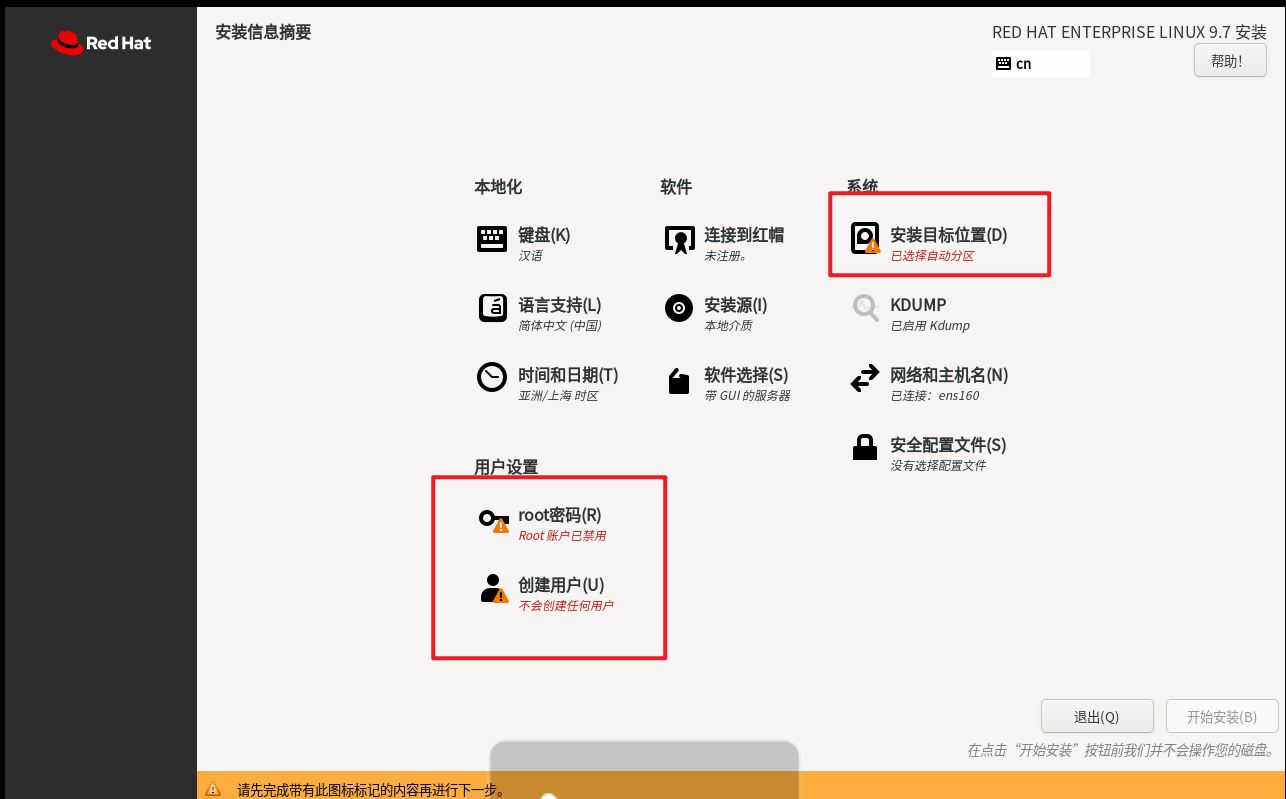1286x799 pixels.
Task: Click the 汉语 keyboard status text
Action: click(x=530, y=256)
